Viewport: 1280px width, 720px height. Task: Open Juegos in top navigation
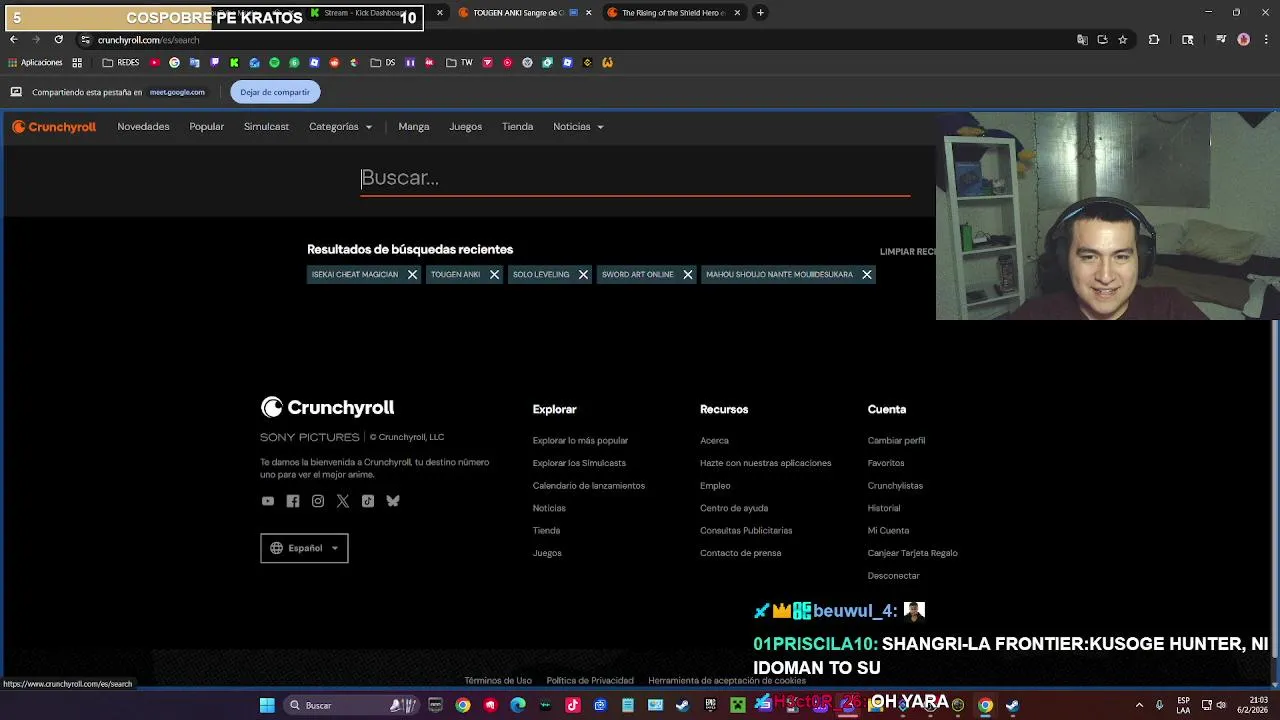(465, 127)
